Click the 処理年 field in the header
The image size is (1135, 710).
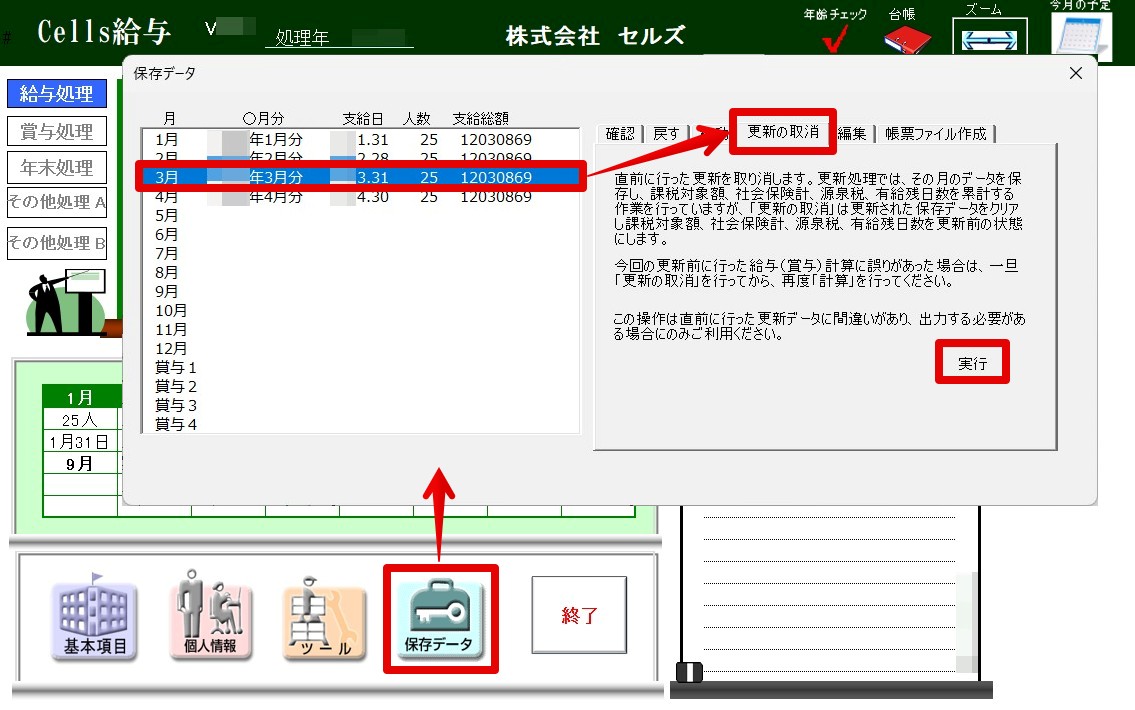339,37
